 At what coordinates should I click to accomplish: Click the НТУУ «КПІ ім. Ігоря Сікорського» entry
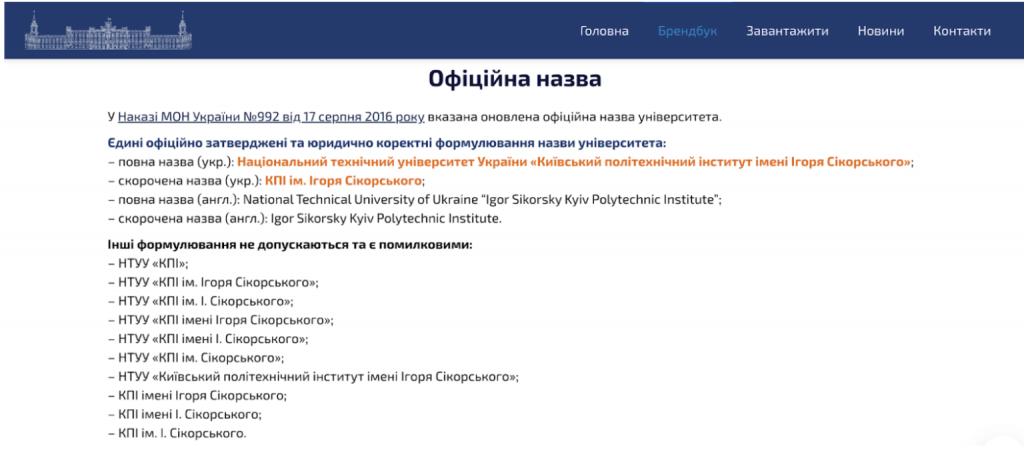point(213,283)
